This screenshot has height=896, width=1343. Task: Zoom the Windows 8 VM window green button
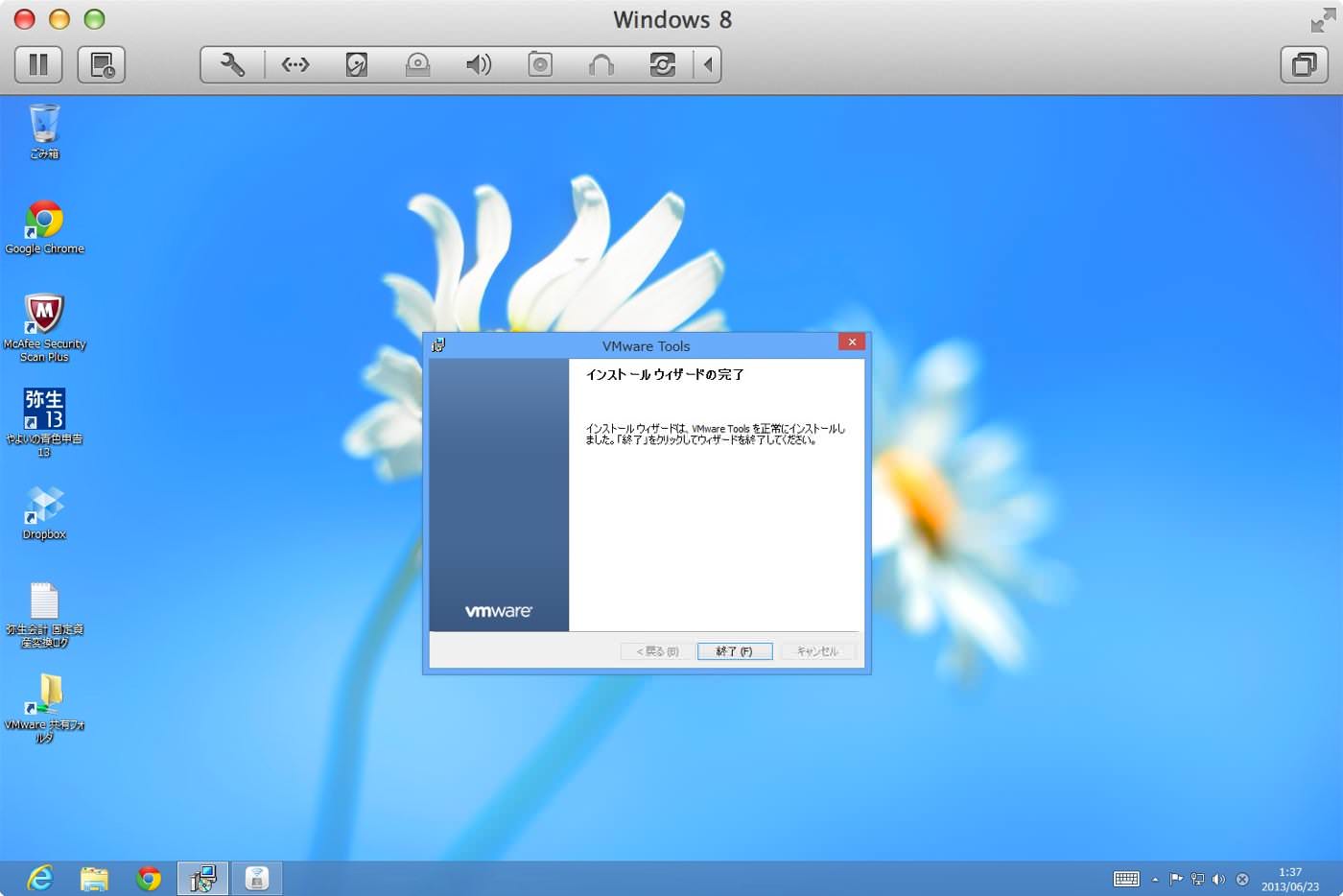click(94, 19)
